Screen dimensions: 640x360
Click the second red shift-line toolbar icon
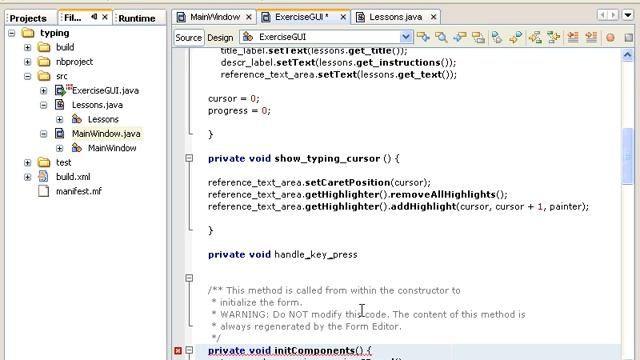[591, 37]
